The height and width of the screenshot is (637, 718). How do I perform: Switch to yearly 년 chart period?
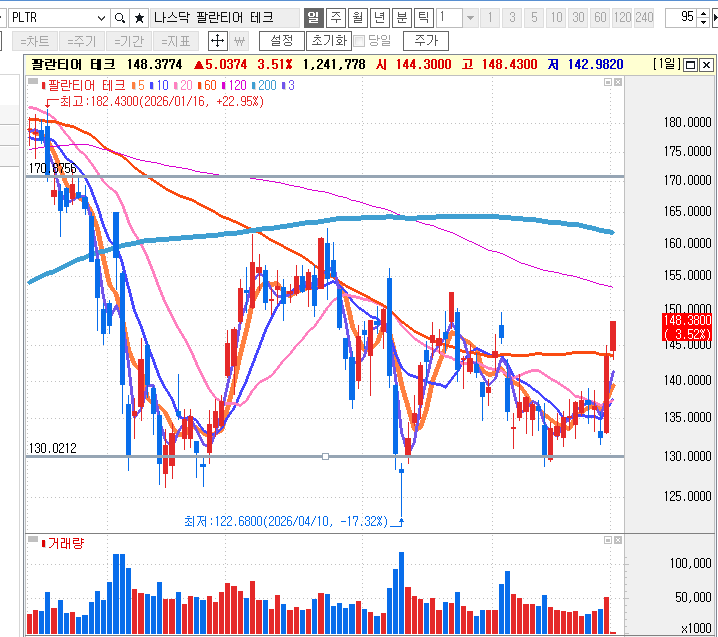coord(380,18)
